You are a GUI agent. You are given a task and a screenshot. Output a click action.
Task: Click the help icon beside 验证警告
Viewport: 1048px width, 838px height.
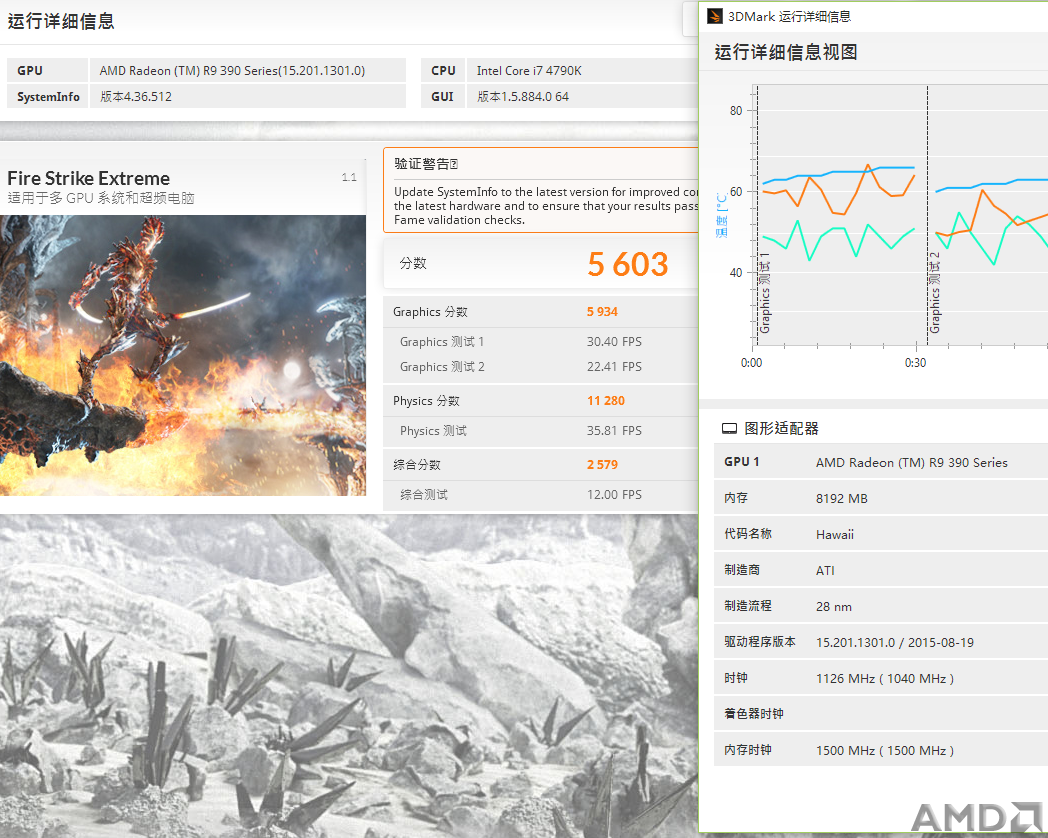[x=454, y=164]
